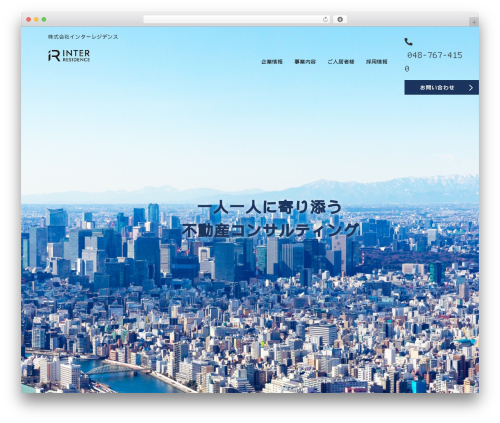The image size is (500, 423).
Task: Click the phone handset icon
Action: tap(408, 42)
